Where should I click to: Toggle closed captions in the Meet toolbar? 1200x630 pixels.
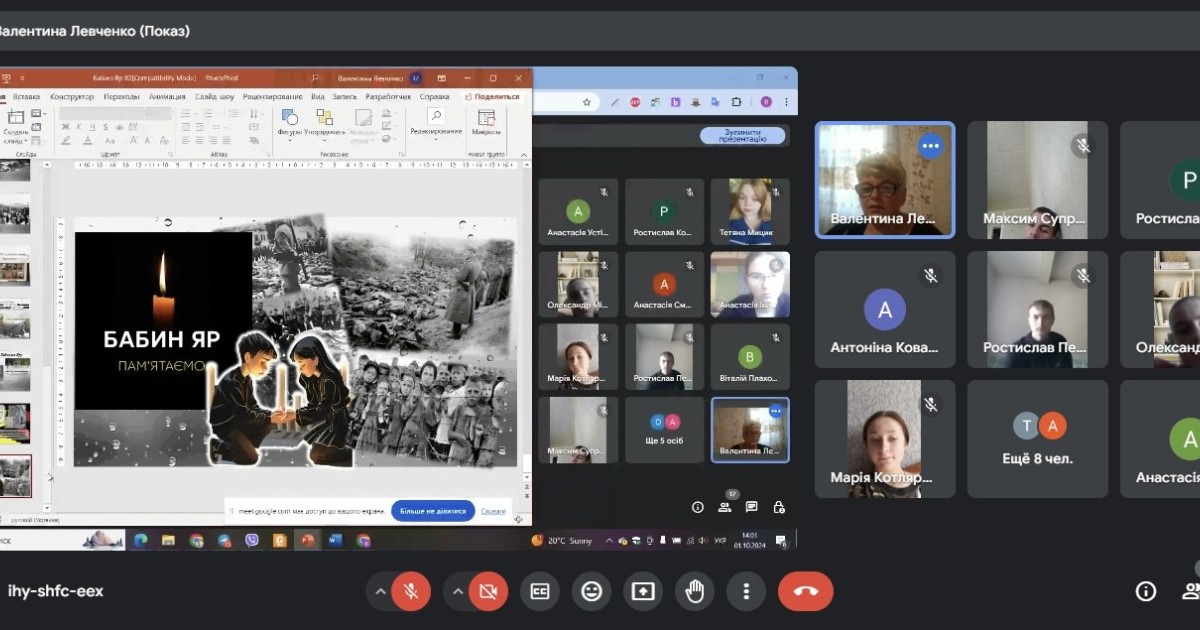pos(540,591)
